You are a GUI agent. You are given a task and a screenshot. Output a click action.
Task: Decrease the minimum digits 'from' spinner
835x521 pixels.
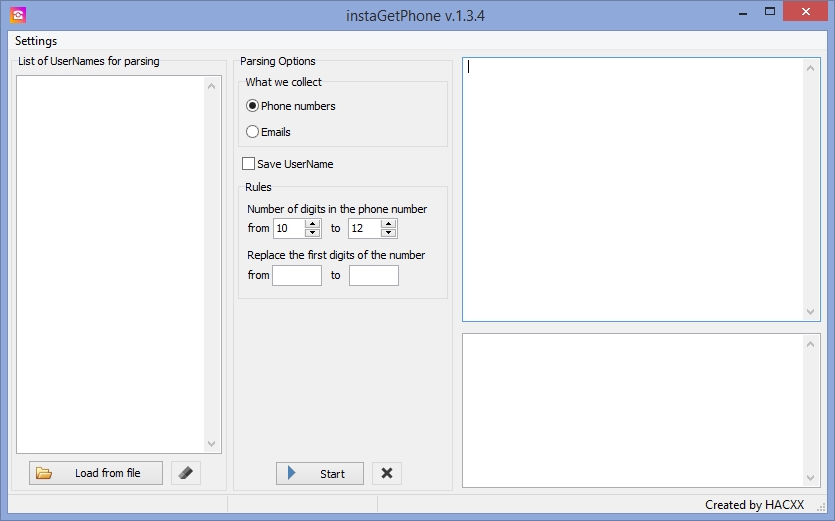pos(312,233)
